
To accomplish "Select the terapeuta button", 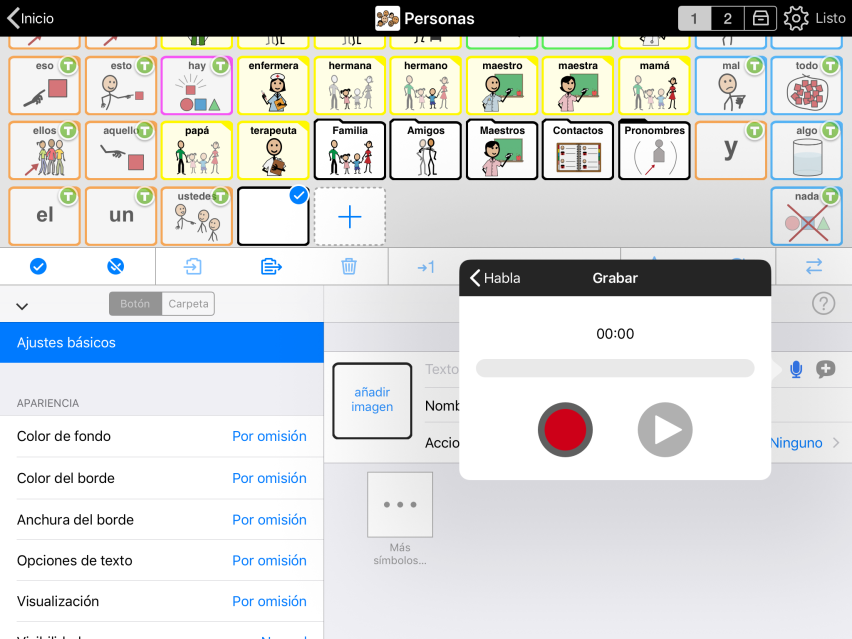I will pyautogui.click(x=273, y=151).
